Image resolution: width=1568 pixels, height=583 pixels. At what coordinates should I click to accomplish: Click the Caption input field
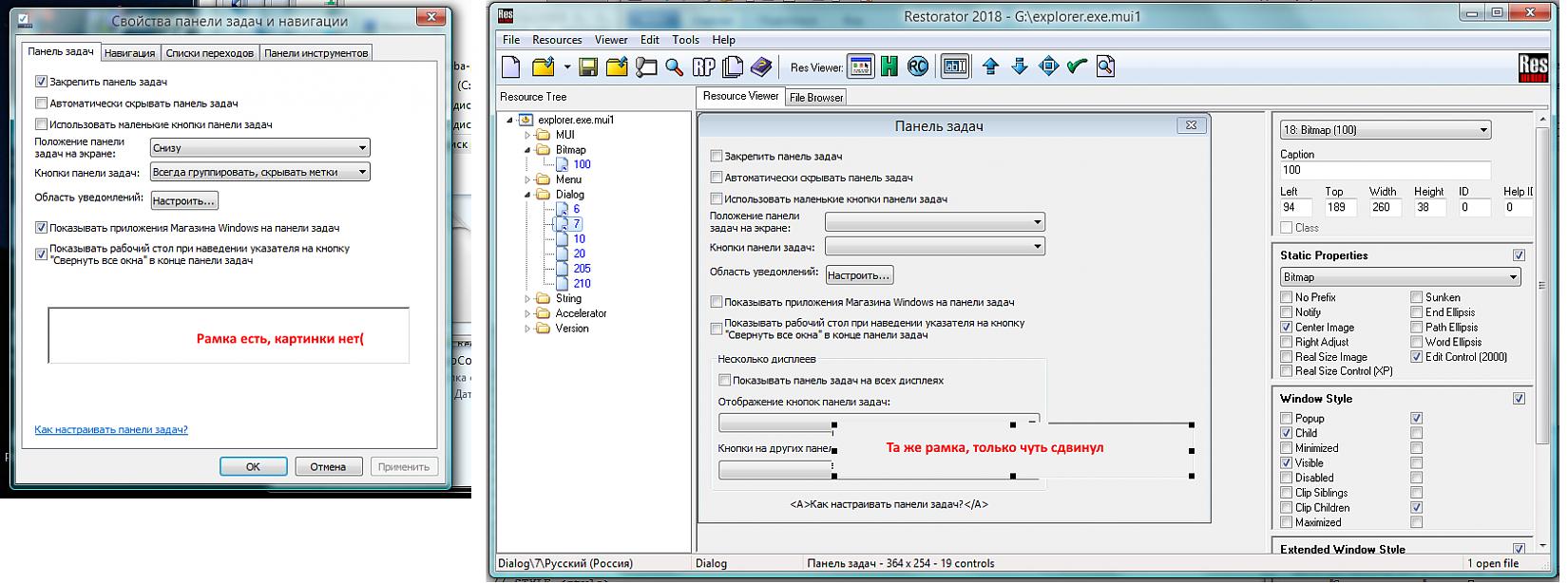coord(1385,171)
